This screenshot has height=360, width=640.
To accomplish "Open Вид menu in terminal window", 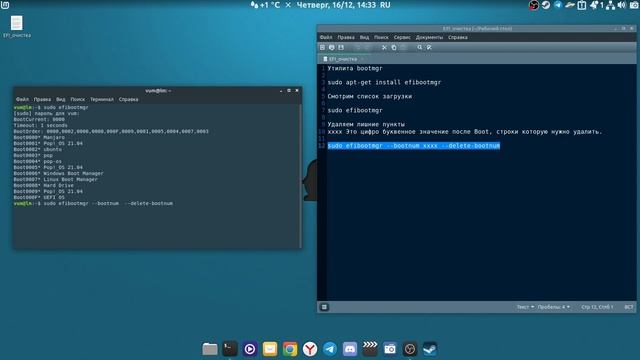I will (60, 99).
